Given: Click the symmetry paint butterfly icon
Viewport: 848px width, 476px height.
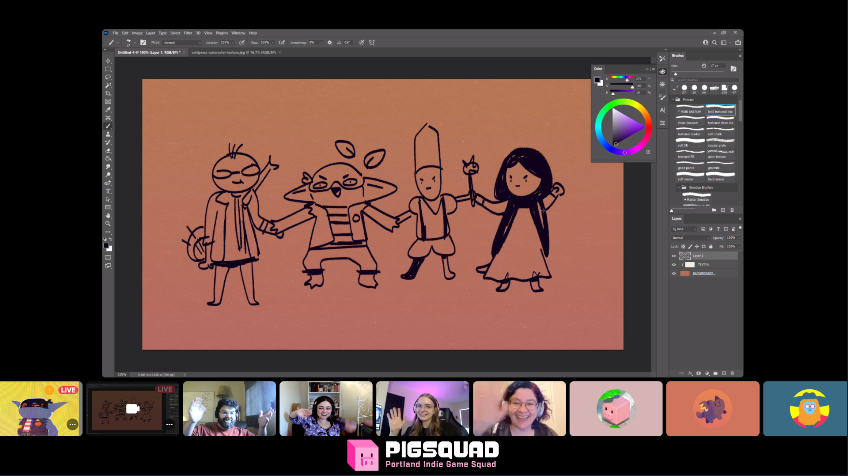Looking at the screenshot, I should pyautogui.click(x=372, y=43).
